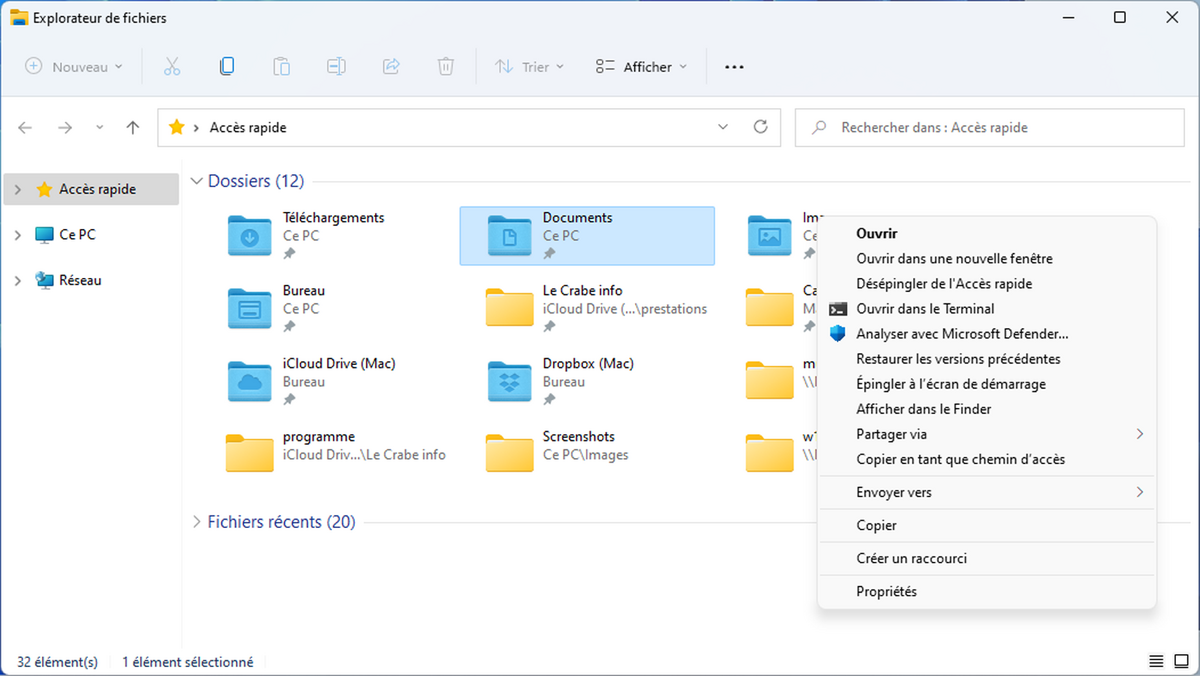Go forward with the right arrow

(x=65, y=128)
